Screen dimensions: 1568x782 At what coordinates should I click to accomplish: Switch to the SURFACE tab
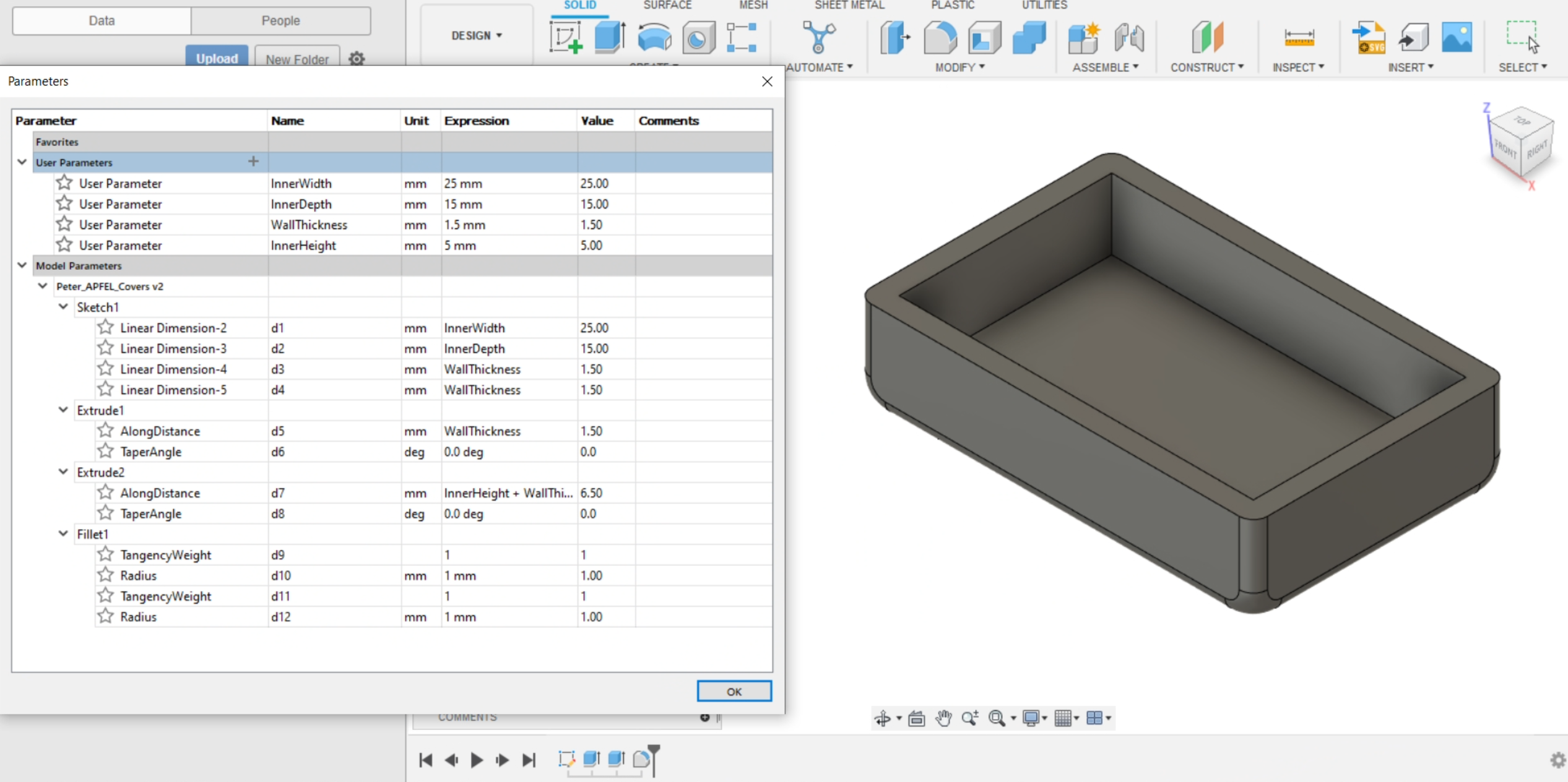click(x=667, y=6)
